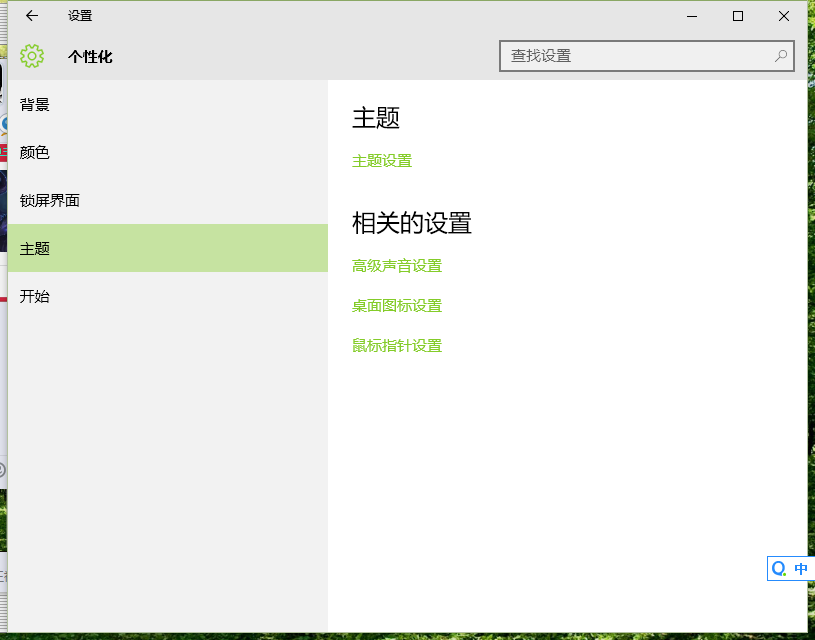Minimize the 设置 window
The image size is (815, 640).
point(692,16)
